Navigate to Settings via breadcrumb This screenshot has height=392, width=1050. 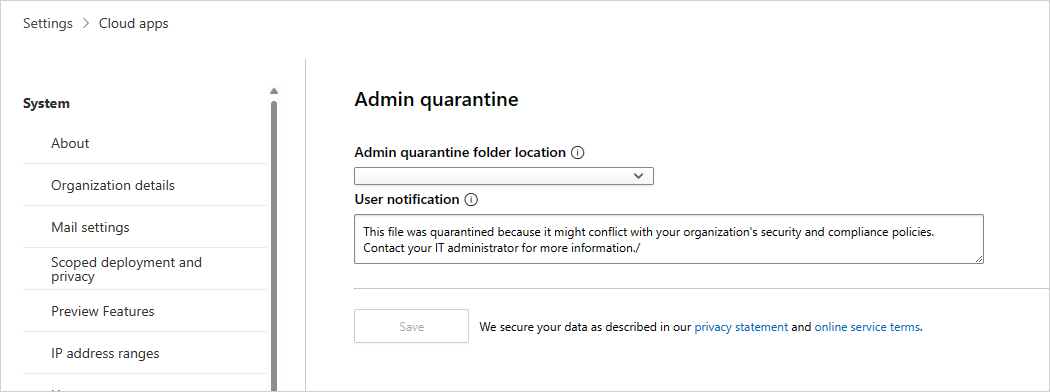[48, 23]
